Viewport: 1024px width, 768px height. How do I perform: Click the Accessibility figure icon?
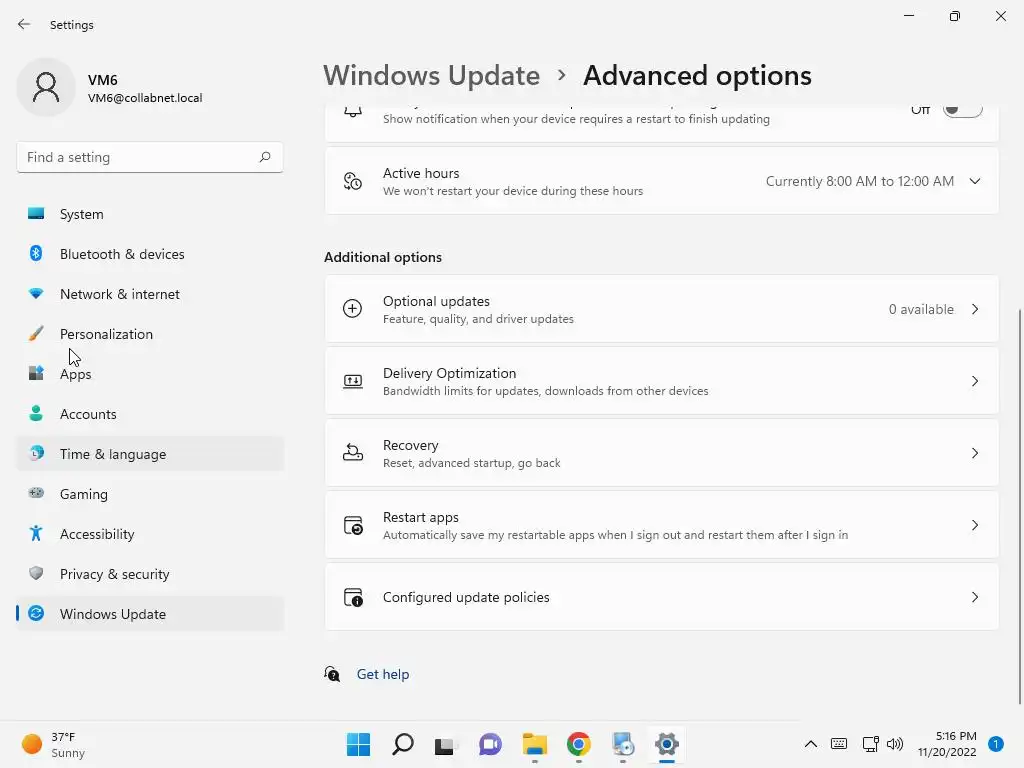click(36, 534)
